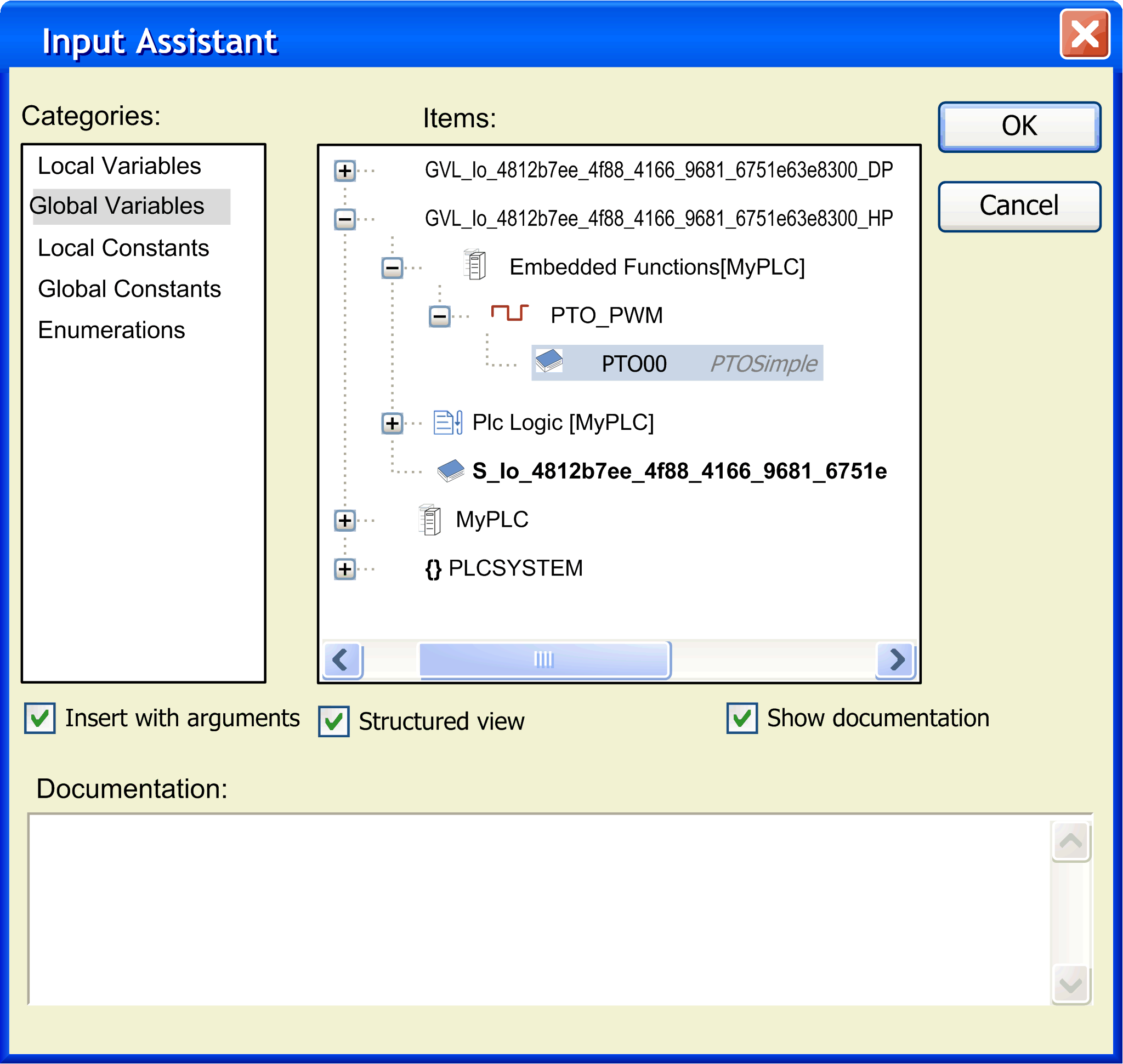Image resolution: width=1123 pixels, height=1064 pixels.
Task: Expand the GVL_Io DP node
Action: click(x=345, y=170)
